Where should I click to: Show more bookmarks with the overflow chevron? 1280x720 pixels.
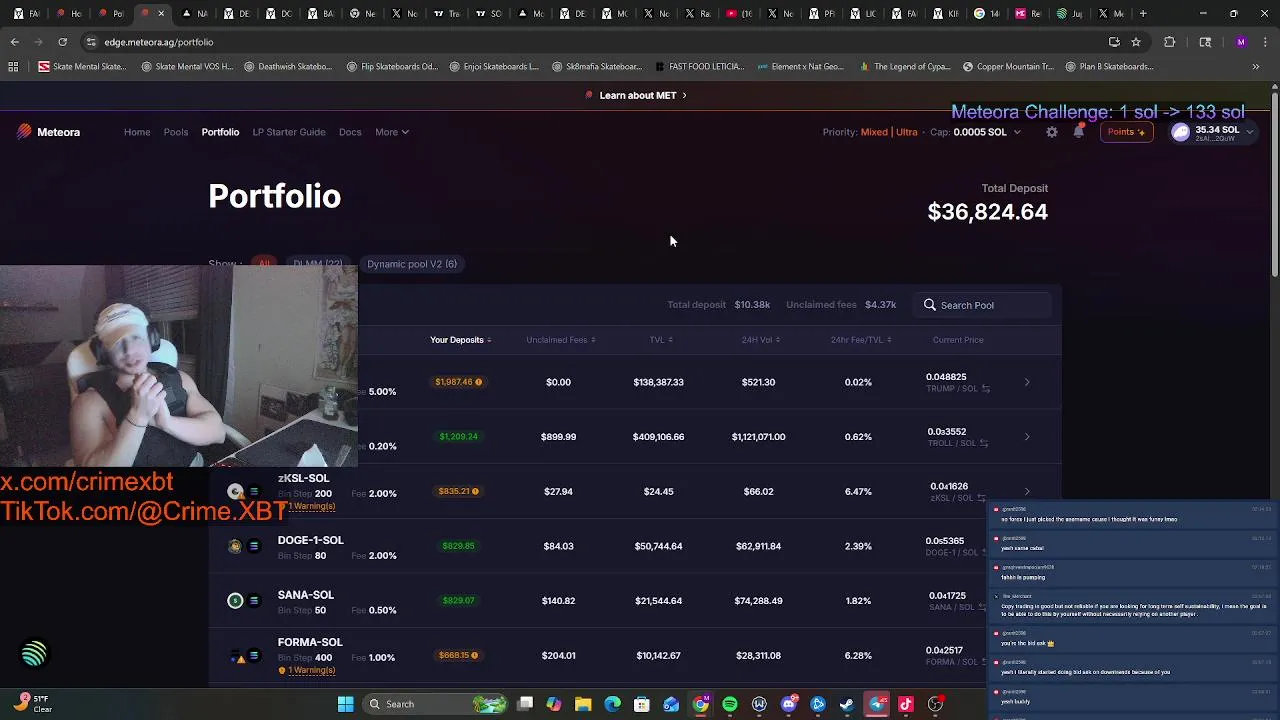coord(1256,67)
